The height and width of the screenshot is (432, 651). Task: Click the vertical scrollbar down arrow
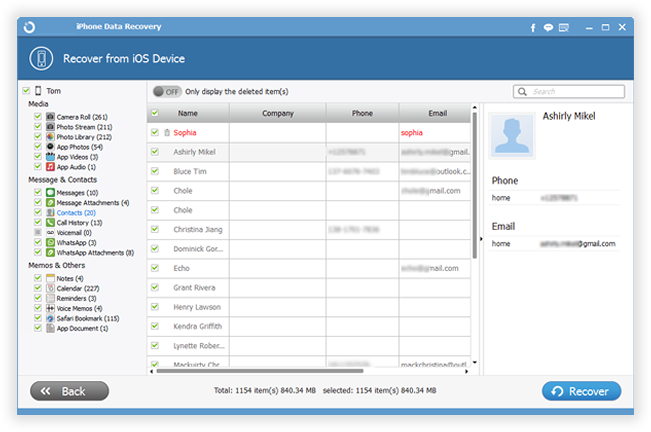click(475, 363)
